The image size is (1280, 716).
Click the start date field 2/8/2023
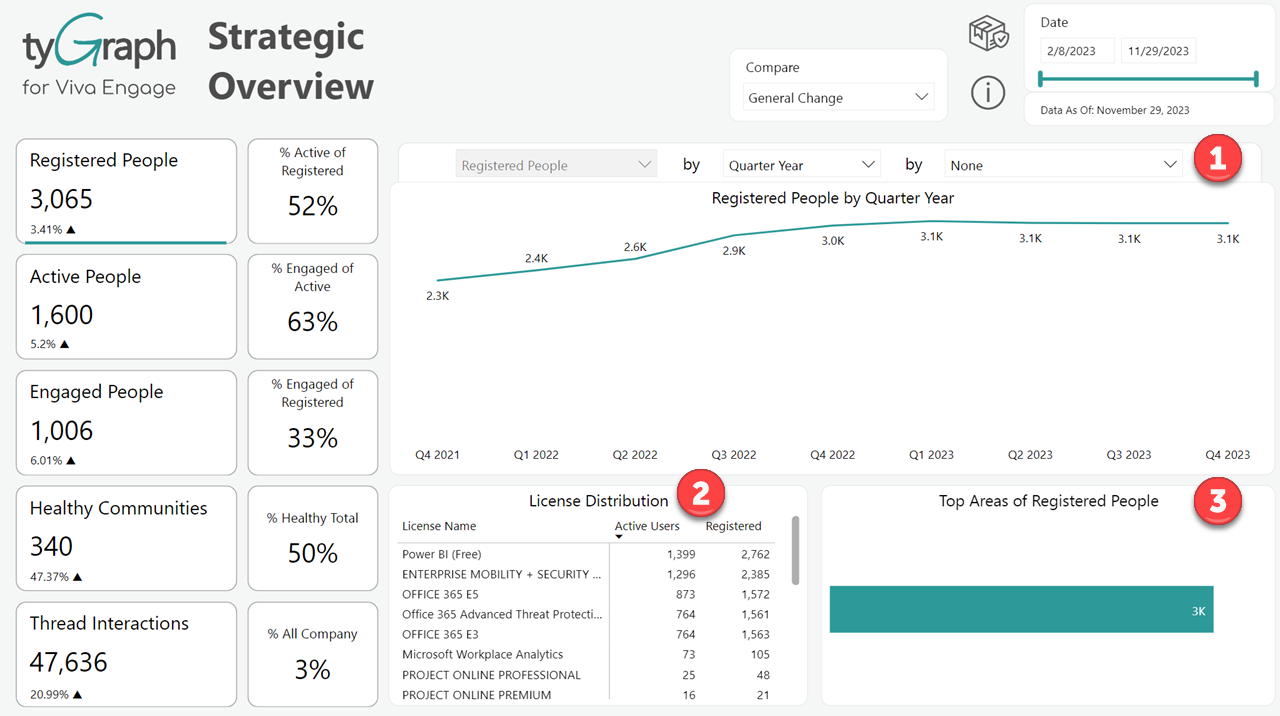click(x=1077, y=51)
